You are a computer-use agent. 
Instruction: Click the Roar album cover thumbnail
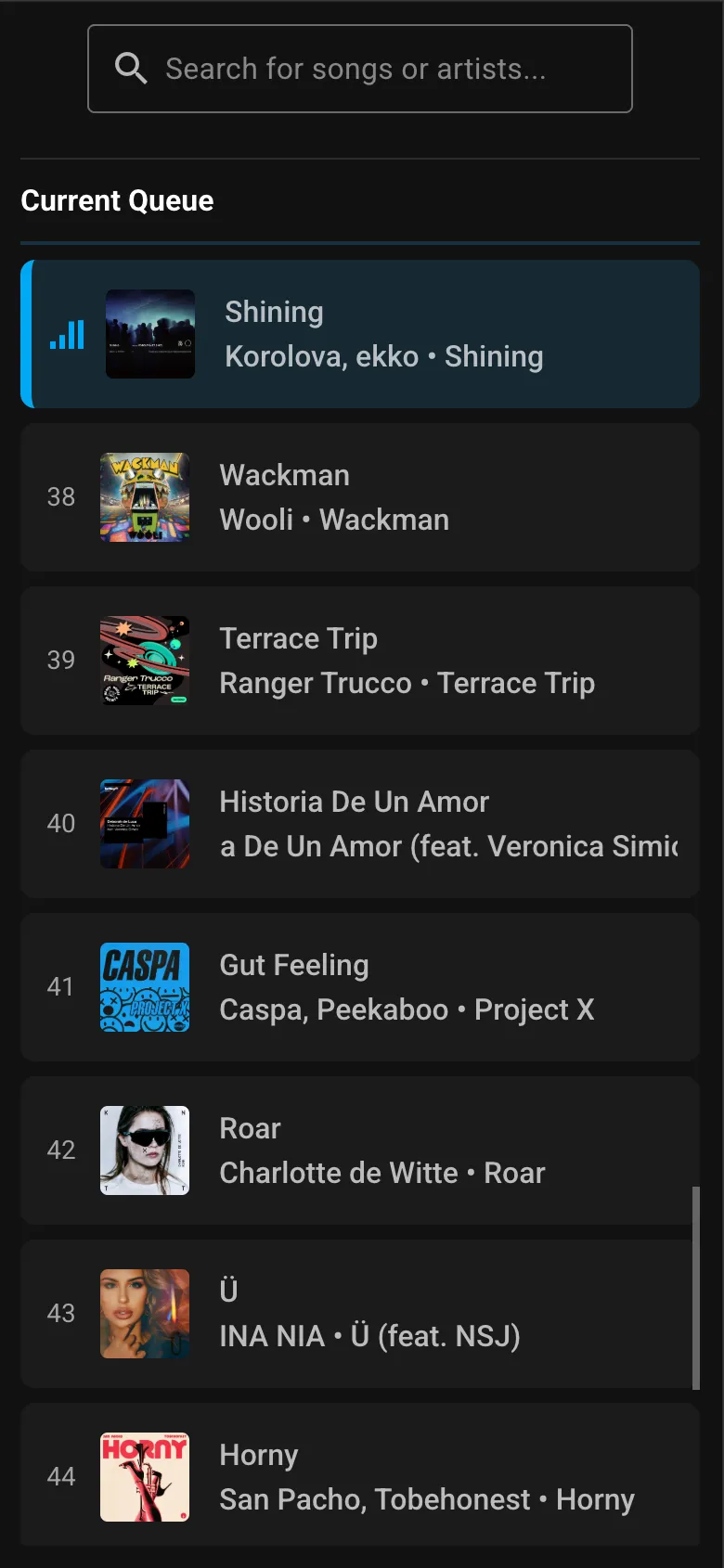145,1150
